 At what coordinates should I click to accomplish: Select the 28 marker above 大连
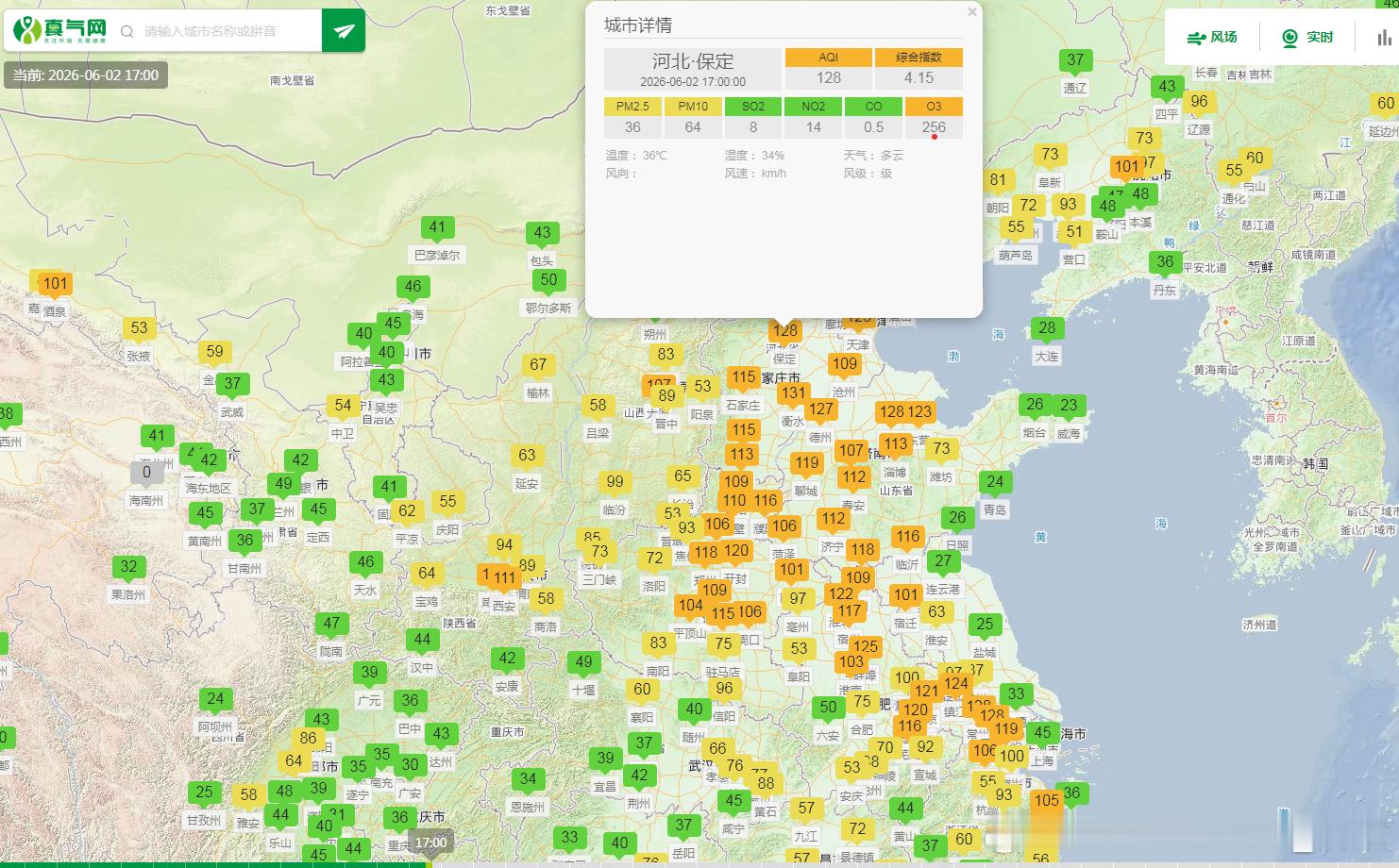(1047, 328)
